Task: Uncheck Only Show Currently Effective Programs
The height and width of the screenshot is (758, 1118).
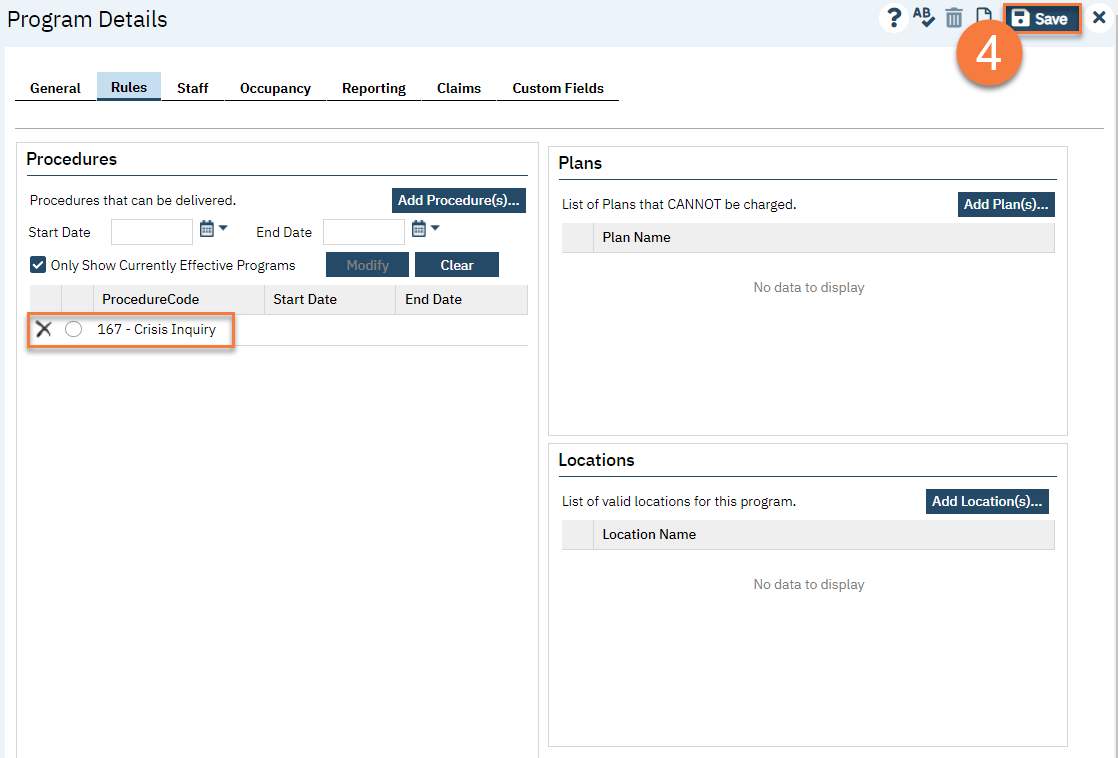Action: click(38, 265)
